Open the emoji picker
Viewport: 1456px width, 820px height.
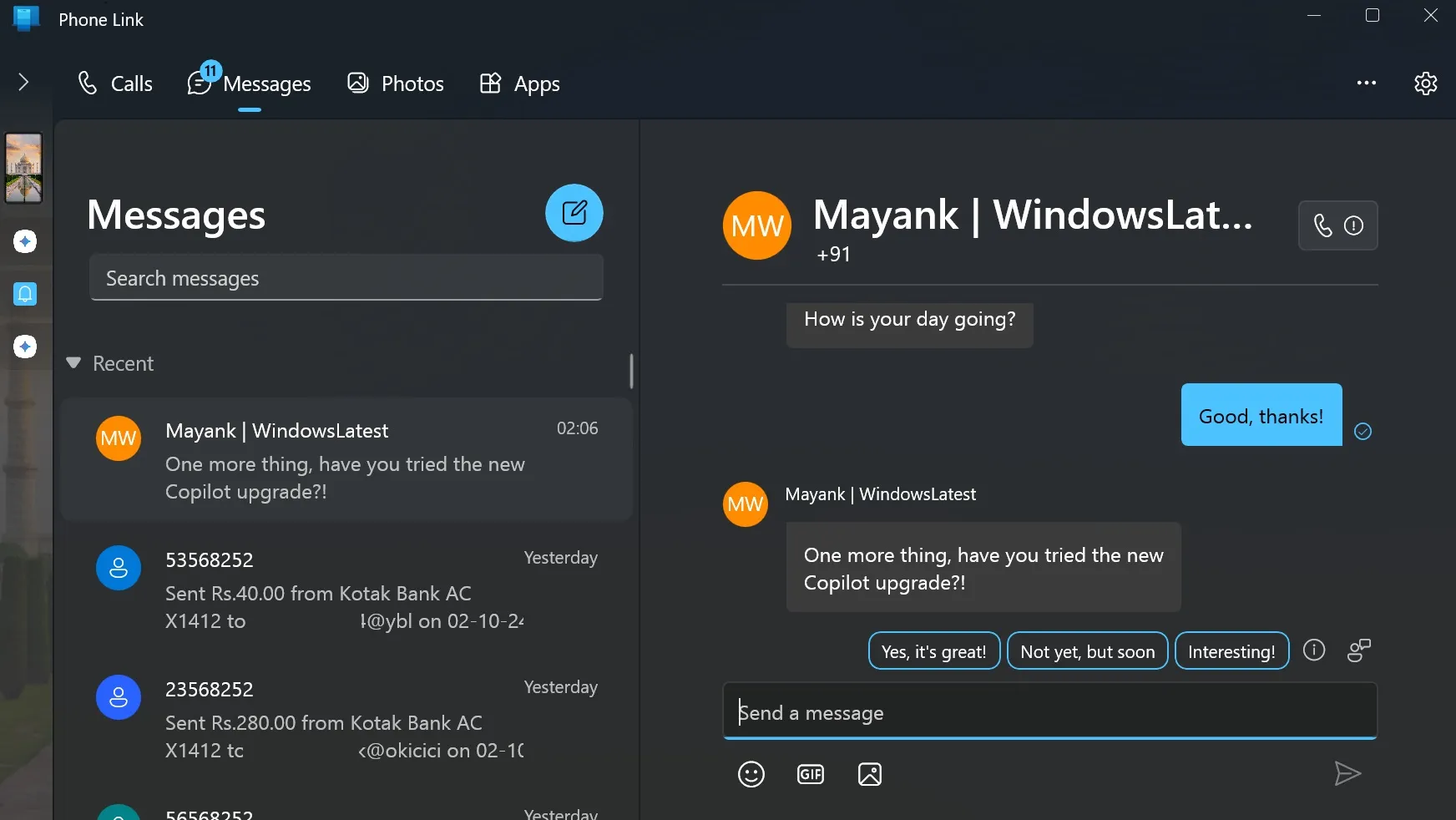coord(751,774)
